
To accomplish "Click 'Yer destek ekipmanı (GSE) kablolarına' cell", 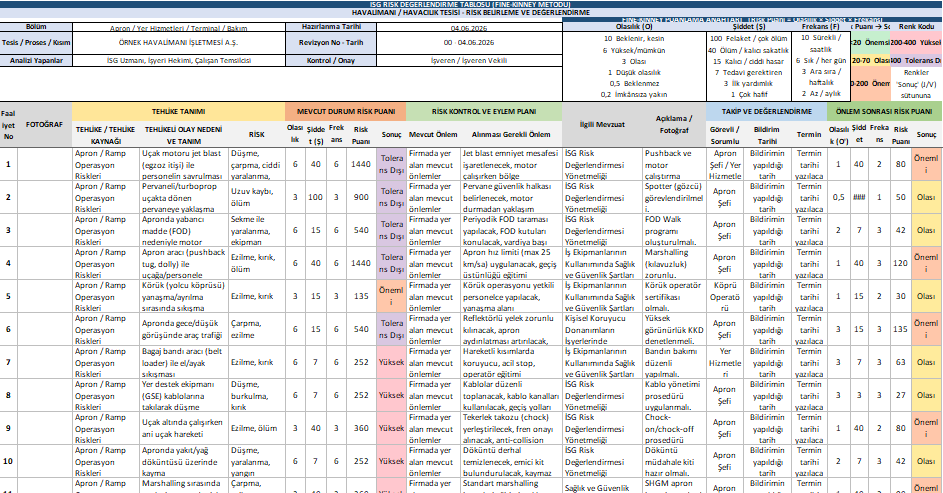I will 184,396.
